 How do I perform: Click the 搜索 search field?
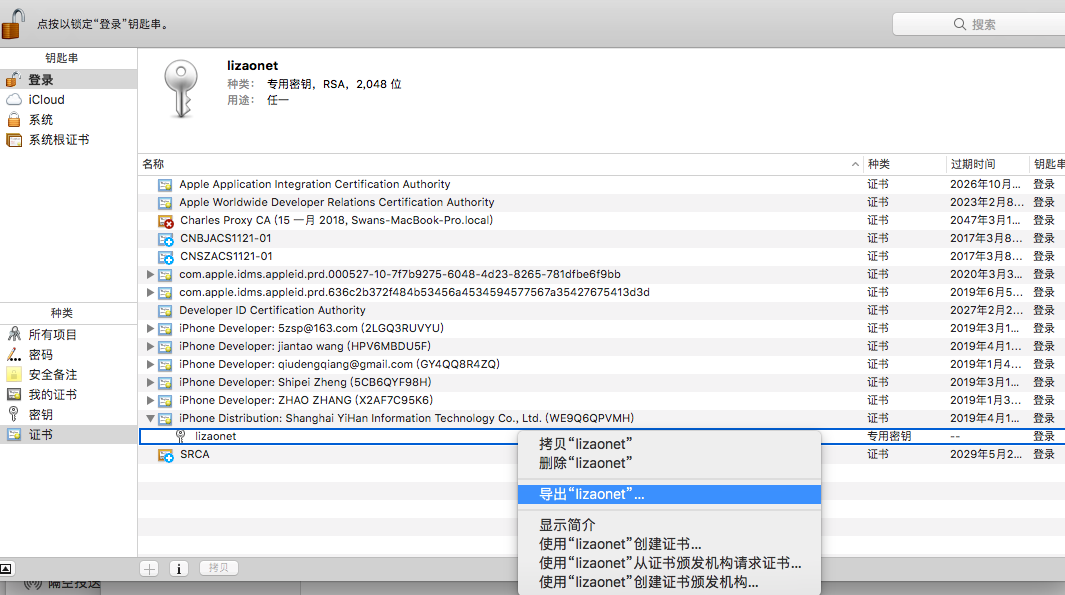(978, 24)
